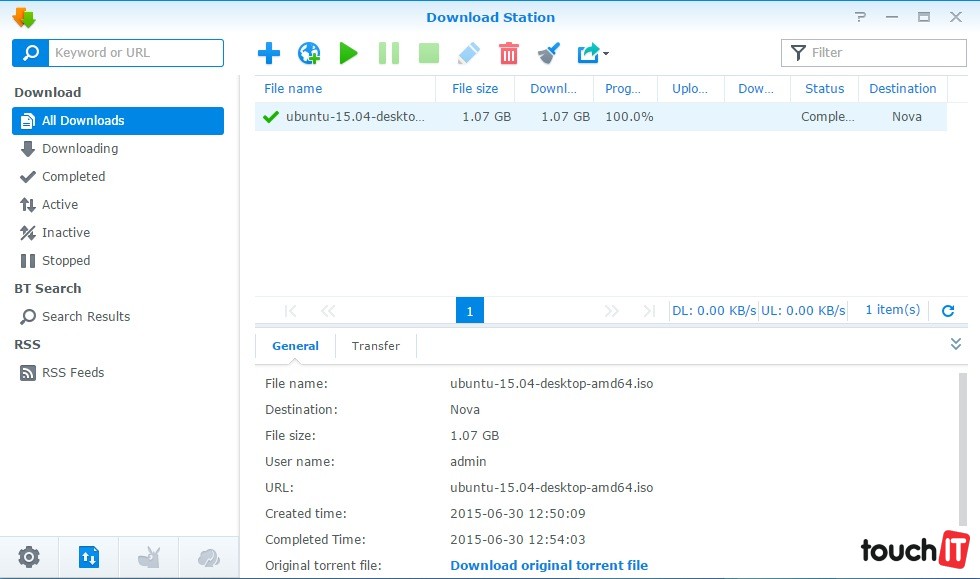Click Download original torrent file link
This screenshot has height=579, width=980.
click(549, 565)
